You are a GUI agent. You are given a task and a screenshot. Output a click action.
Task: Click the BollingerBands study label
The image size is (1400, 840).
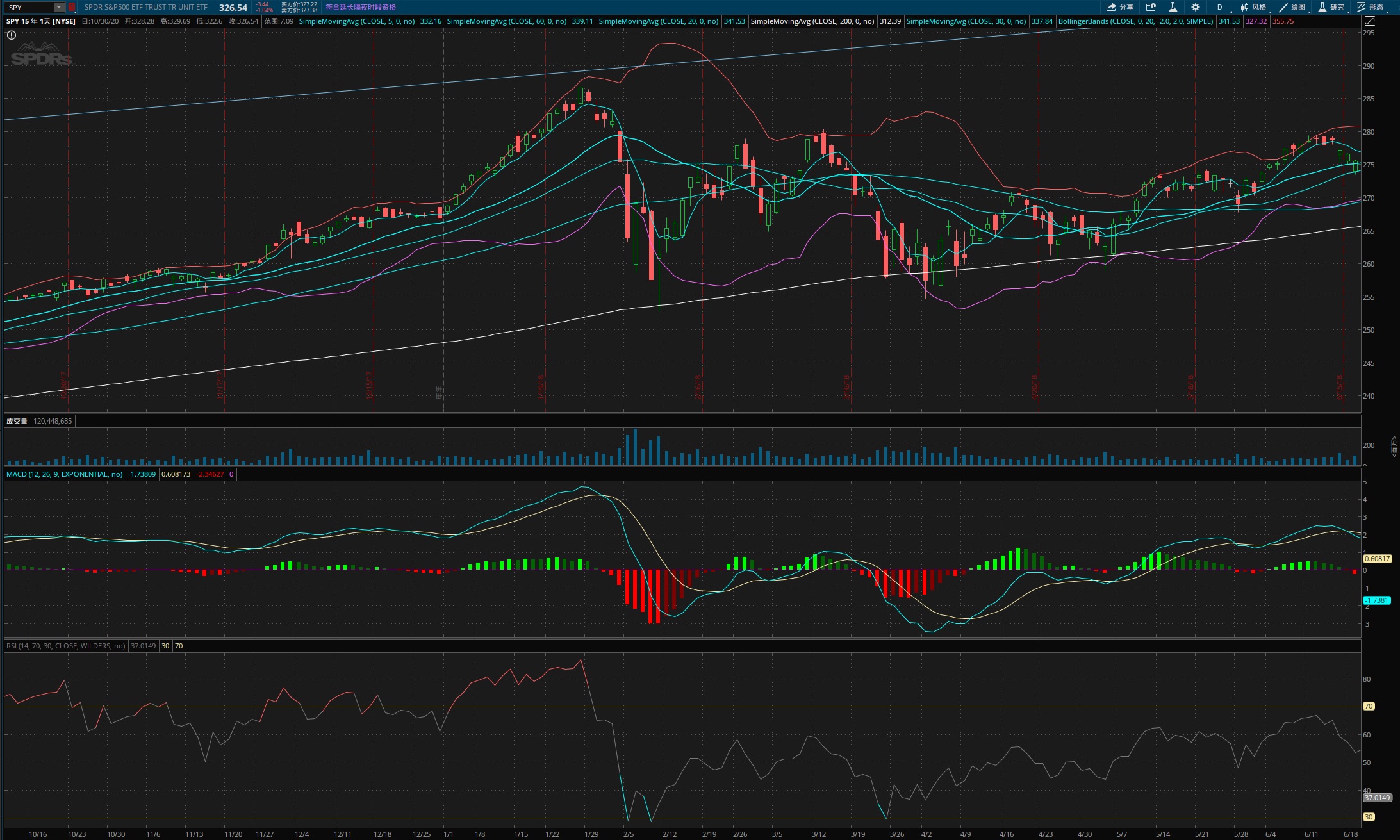(1135, 21)
